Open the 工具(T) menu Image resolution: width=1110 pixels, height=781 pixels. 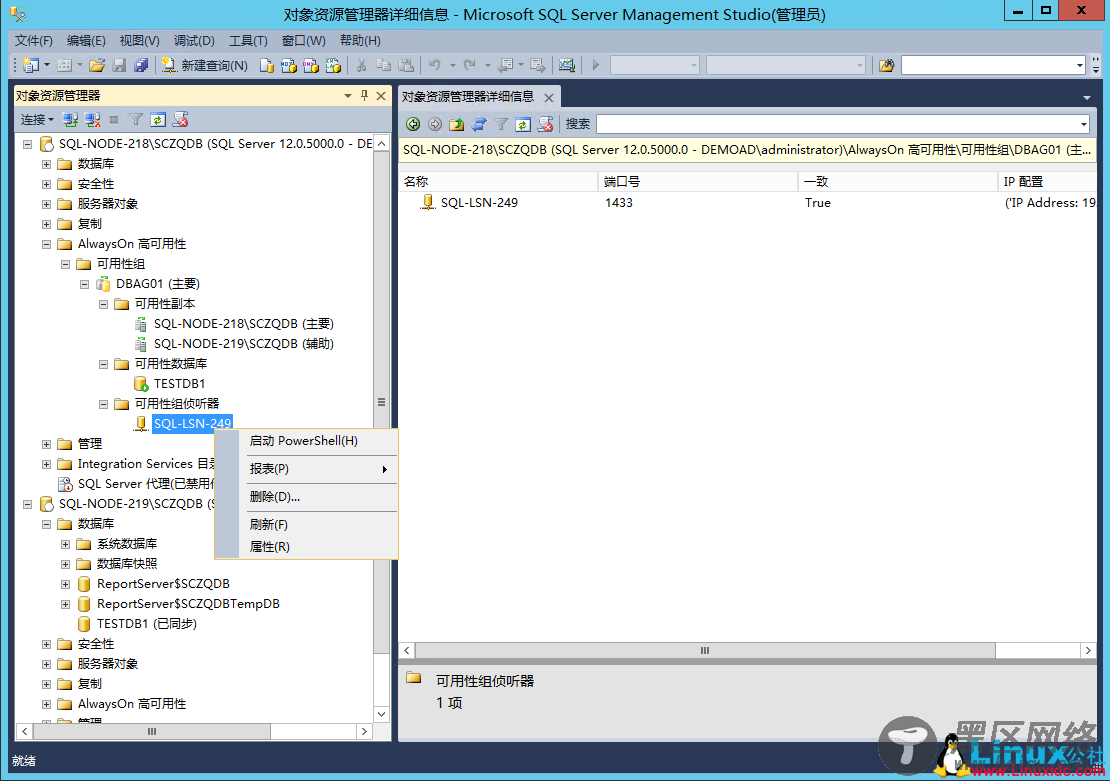(248, 40)
